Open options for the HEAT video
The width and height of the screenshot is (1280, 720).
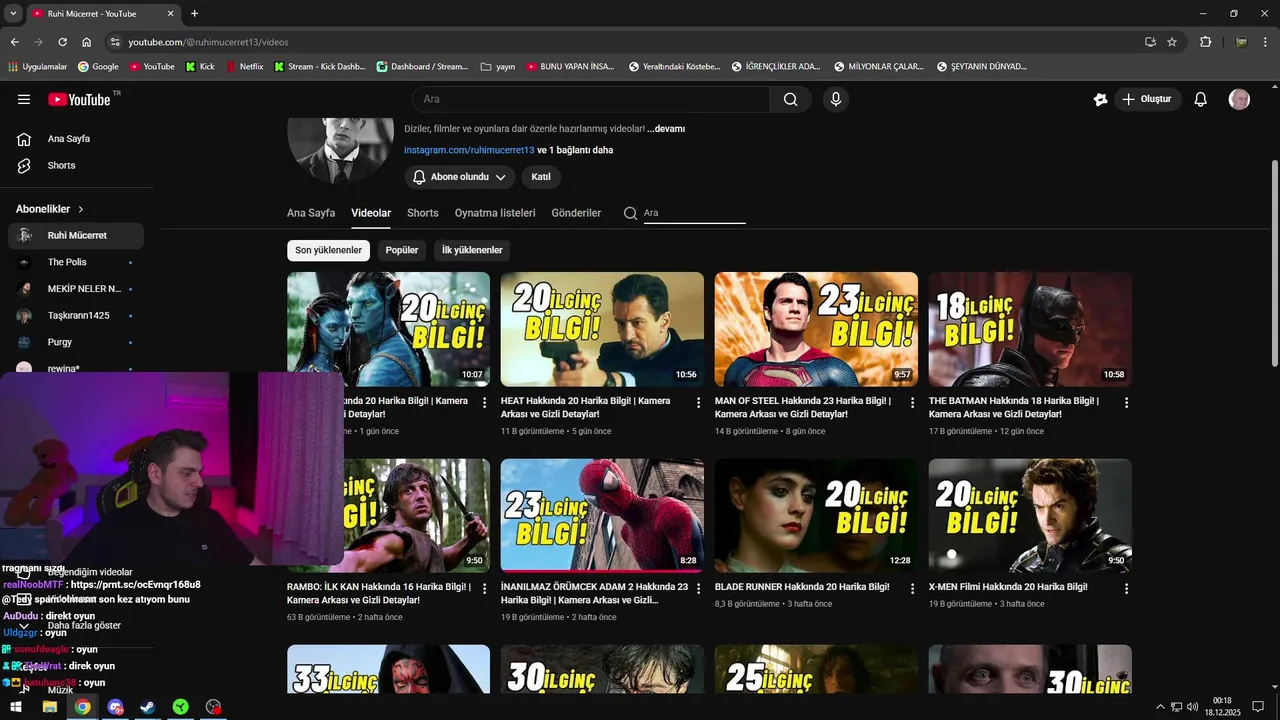[x=698, y=403]
